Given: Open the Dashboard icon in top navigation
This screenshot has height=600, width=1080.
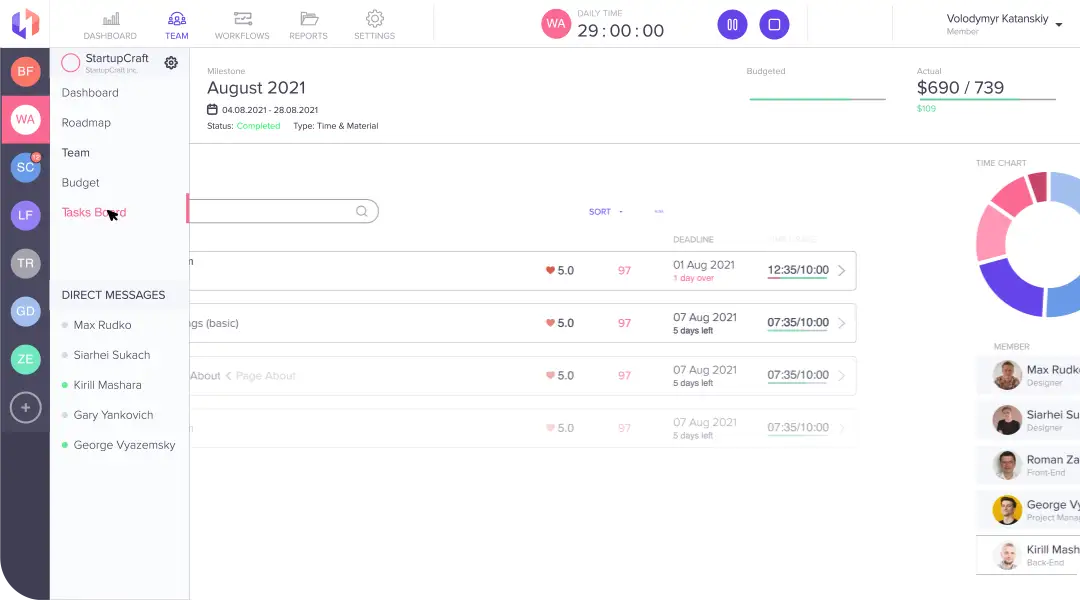Looking at the screenshot, I should pos(110,19).
